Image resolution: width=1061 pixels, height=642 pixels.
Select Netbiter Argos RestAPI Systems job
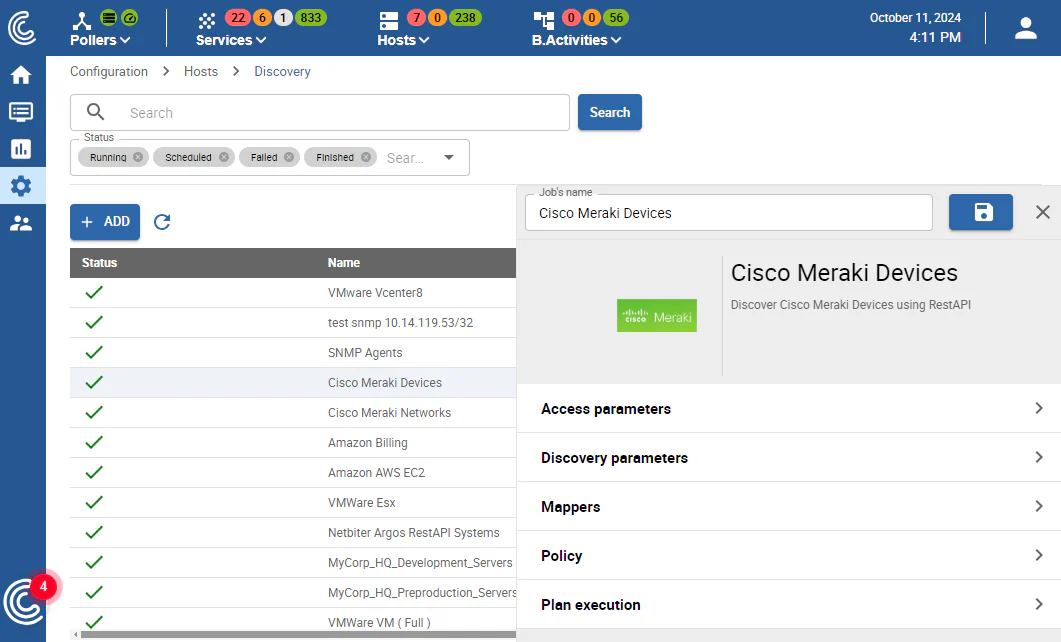click(x=293, y=532)
